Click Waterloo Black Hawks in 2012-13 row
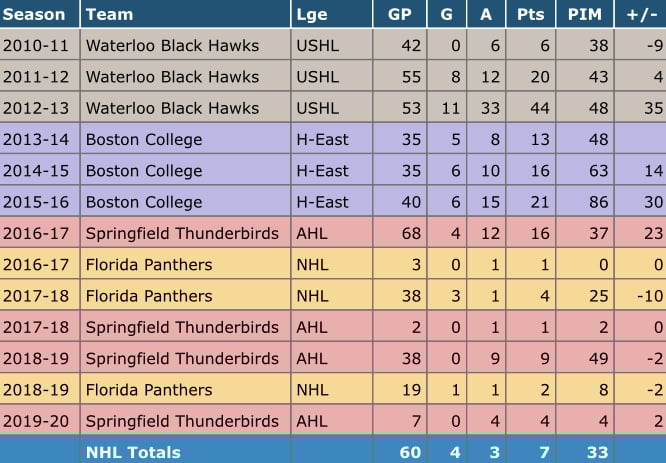Screen dimensions: 666x463 point(172,108)
